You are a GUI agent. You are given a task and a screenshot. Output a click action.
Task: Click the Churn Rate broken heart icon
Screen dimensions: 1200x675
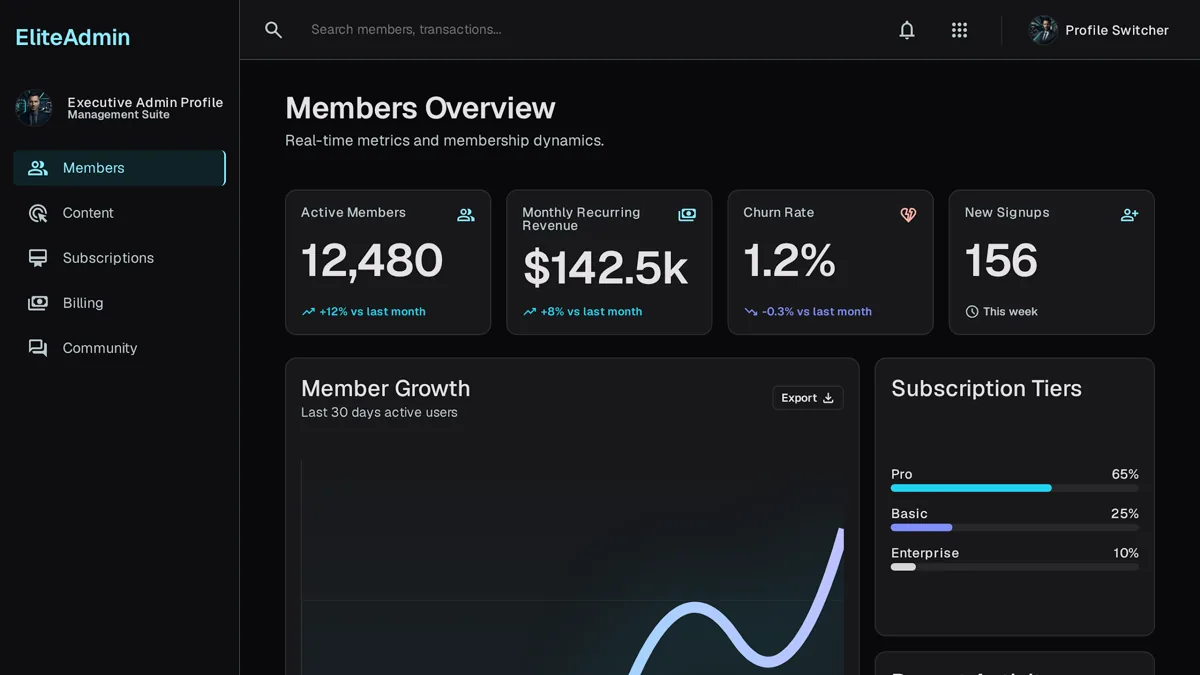pyautogui.click(x=908, y=215)
